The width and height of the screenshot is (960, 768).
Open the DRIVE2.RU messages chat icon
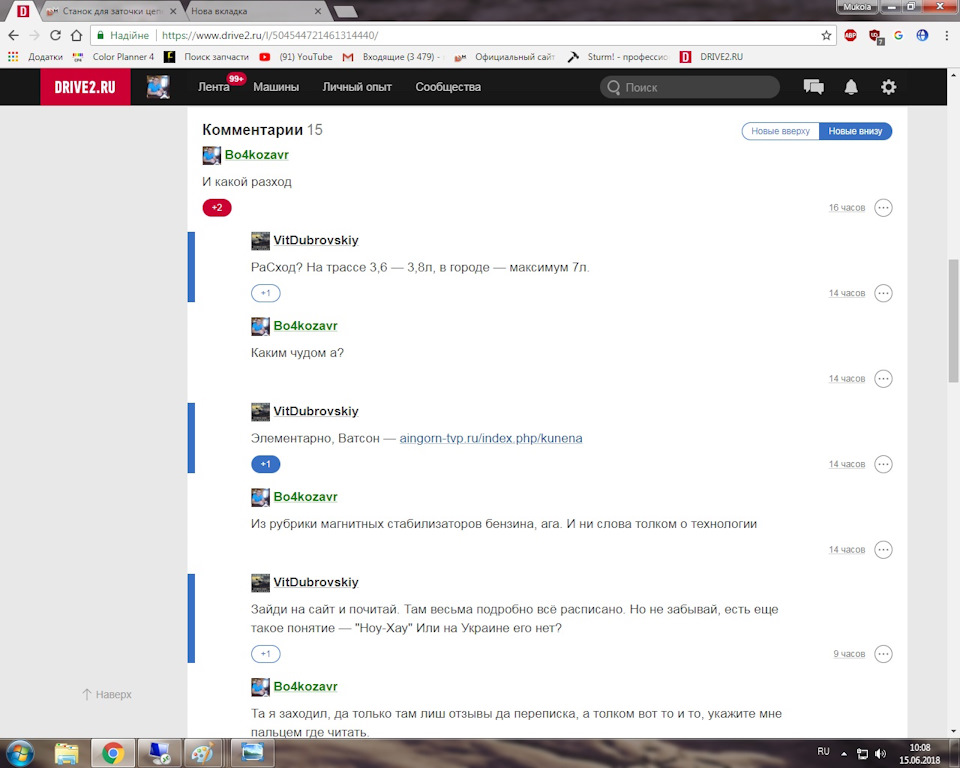click(x=813, y=87)
